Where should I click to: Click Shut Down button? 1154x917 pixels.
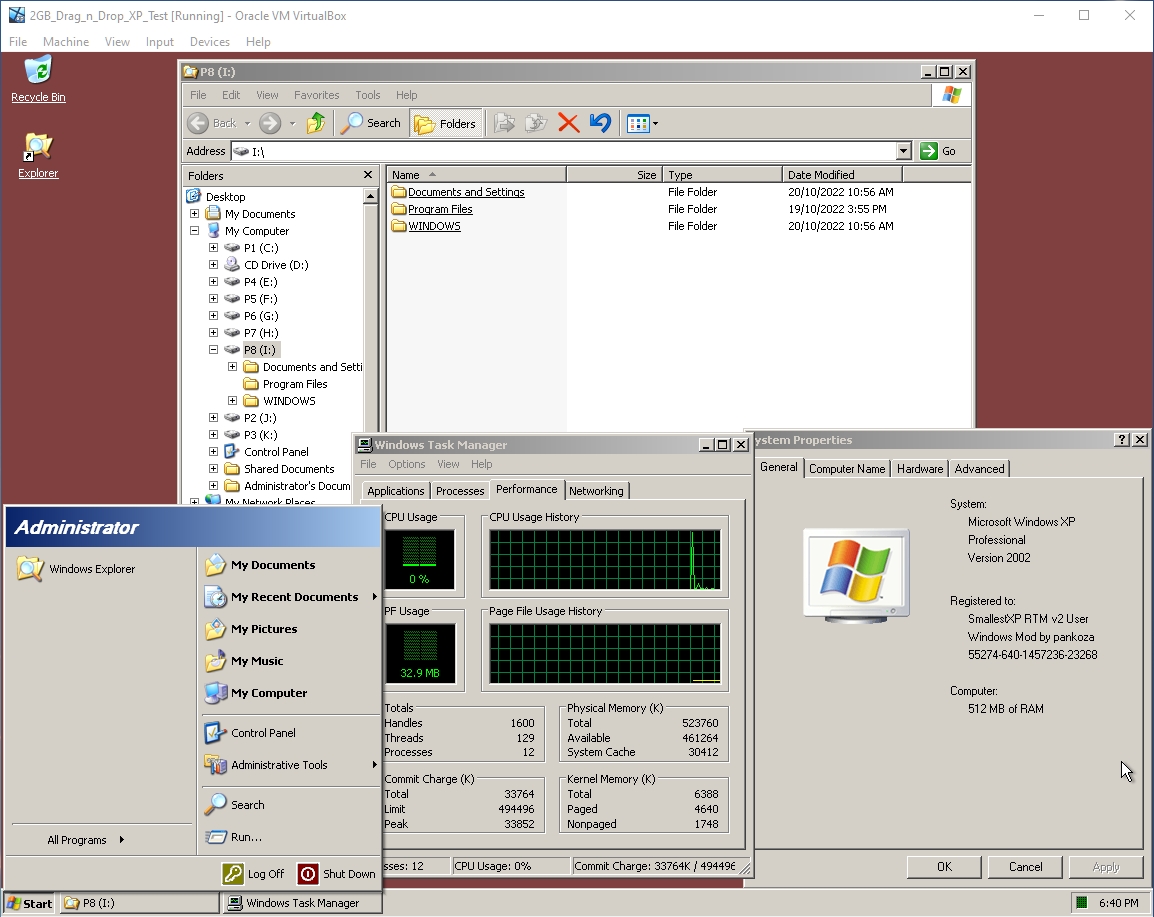tap(337, 874)
